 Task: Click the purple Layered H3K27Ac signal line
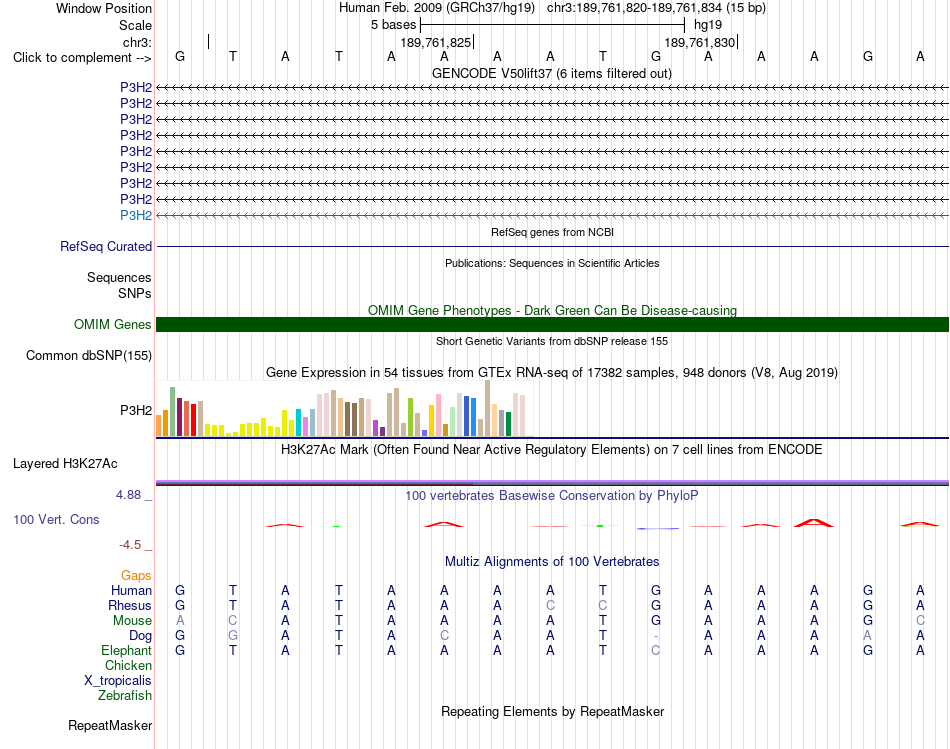point(552,482)
